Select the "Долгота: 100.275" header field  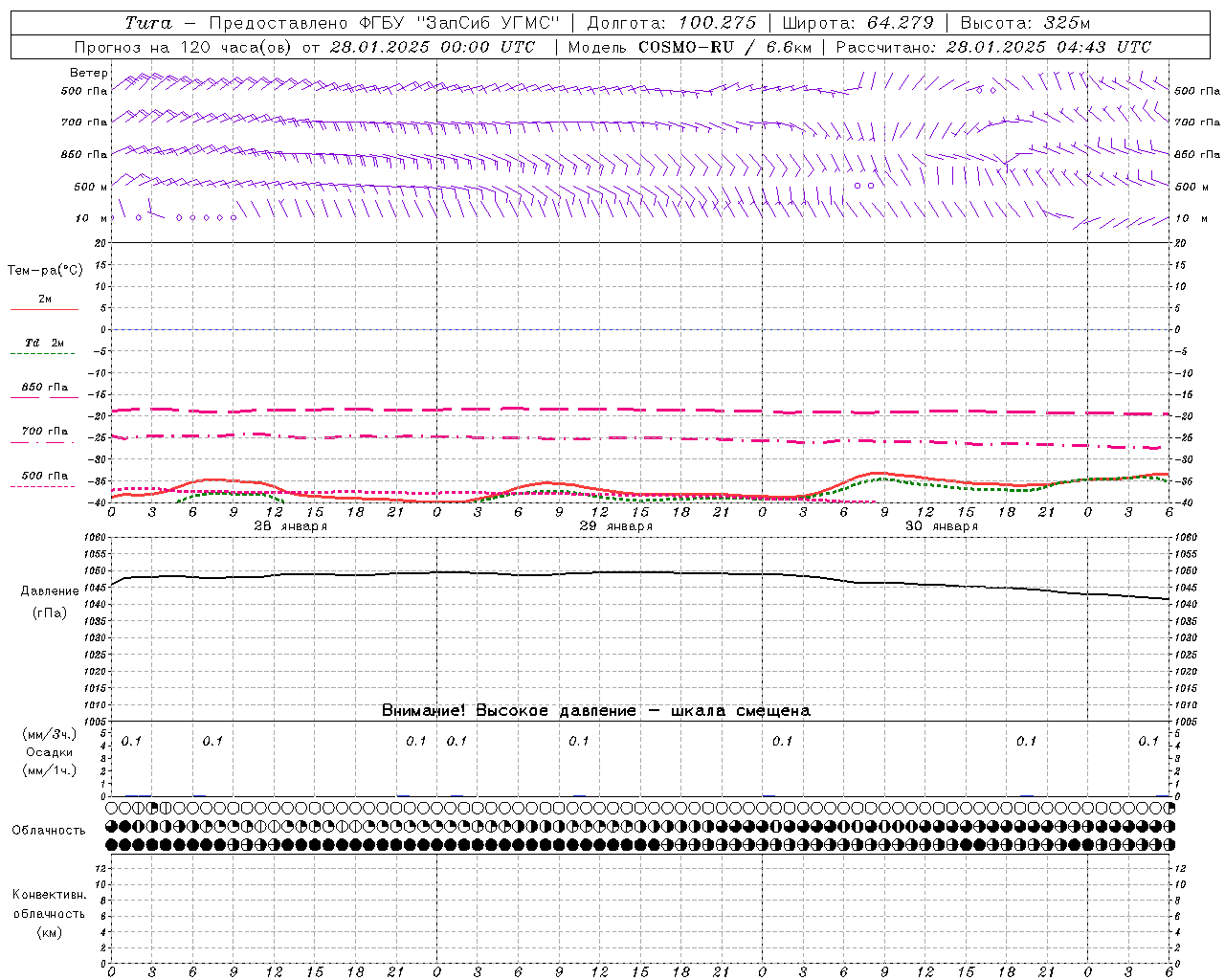pos(671,23)
